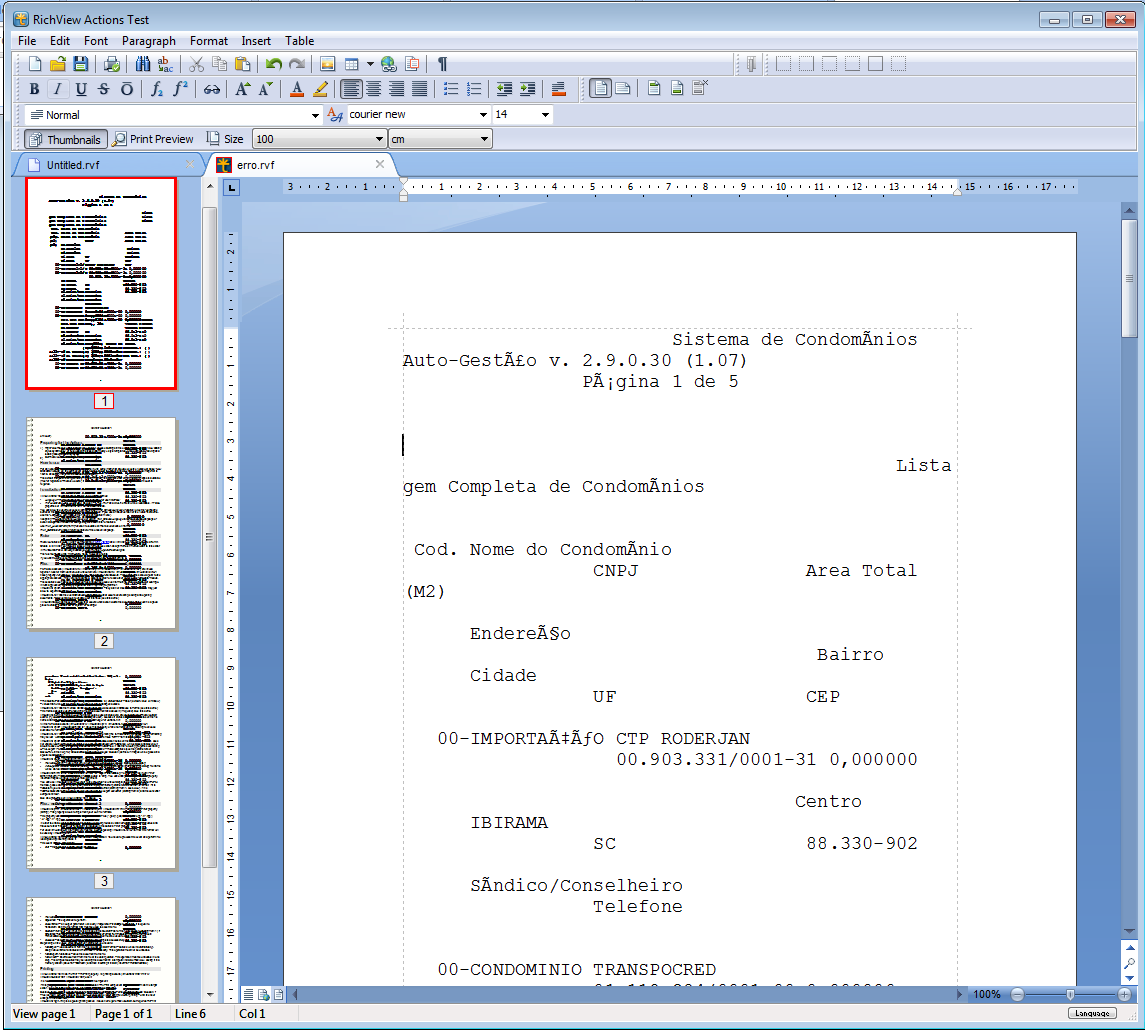Screen dimensions: 1145x1032
Task: Toggle Strikethrough formatting
Action: (x=104, y=89)
